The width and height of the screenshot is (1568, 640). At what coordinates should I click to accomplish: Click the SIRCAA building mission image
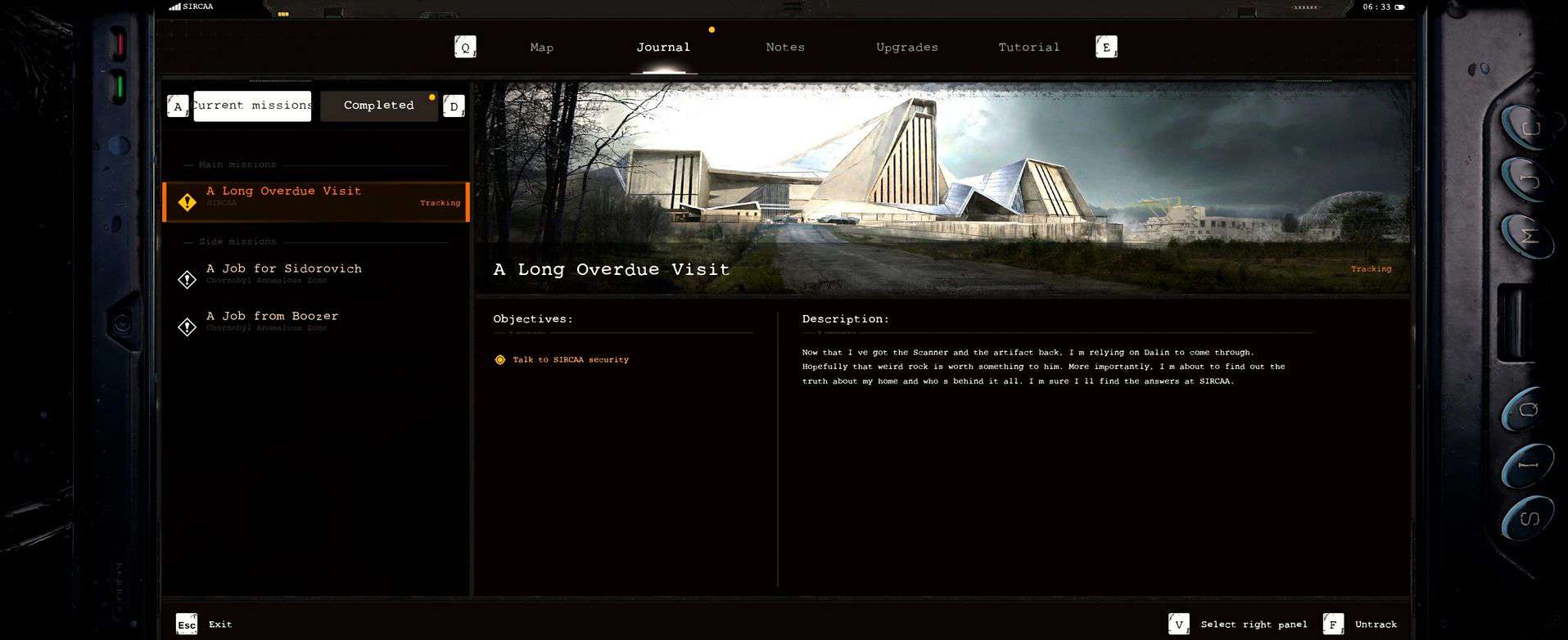pyautogui.click(x=942, y=172)
